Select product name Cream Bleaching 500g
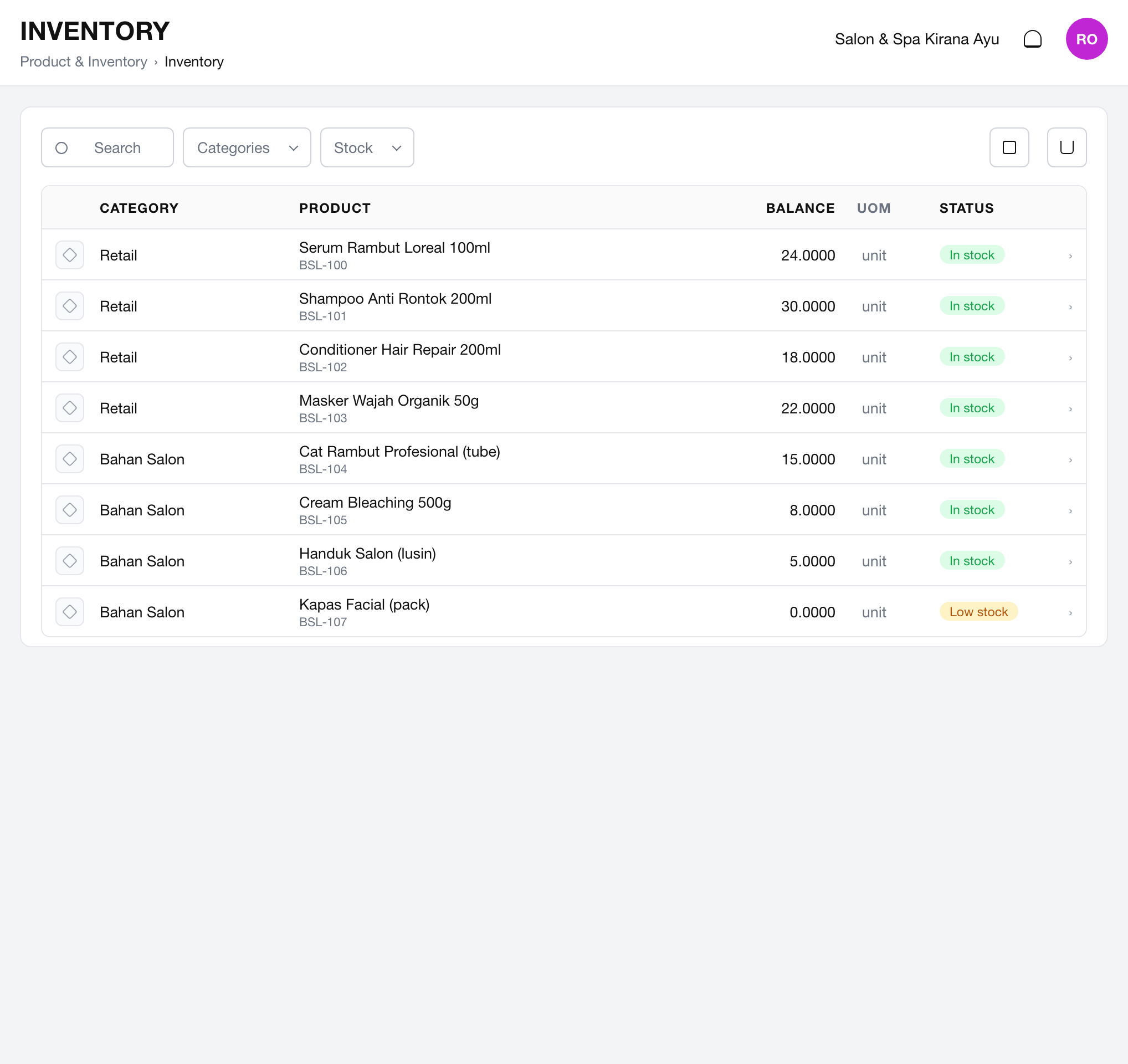Screen dimensions: 1128x1064 375,503
